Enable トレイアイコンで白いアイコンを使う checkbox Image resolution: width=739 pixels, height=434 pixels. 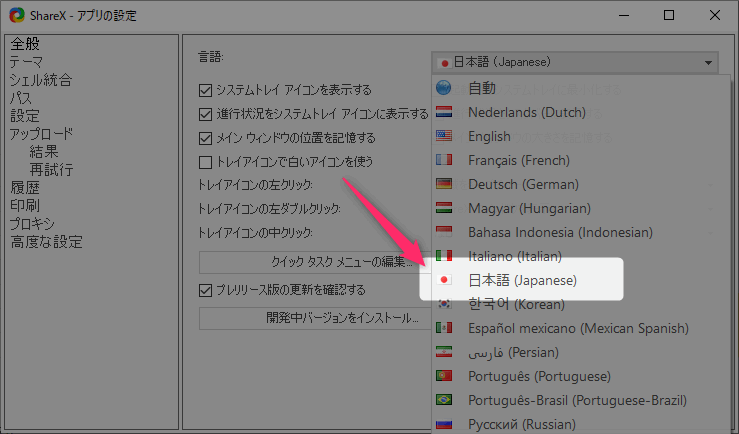click(205, 162)
